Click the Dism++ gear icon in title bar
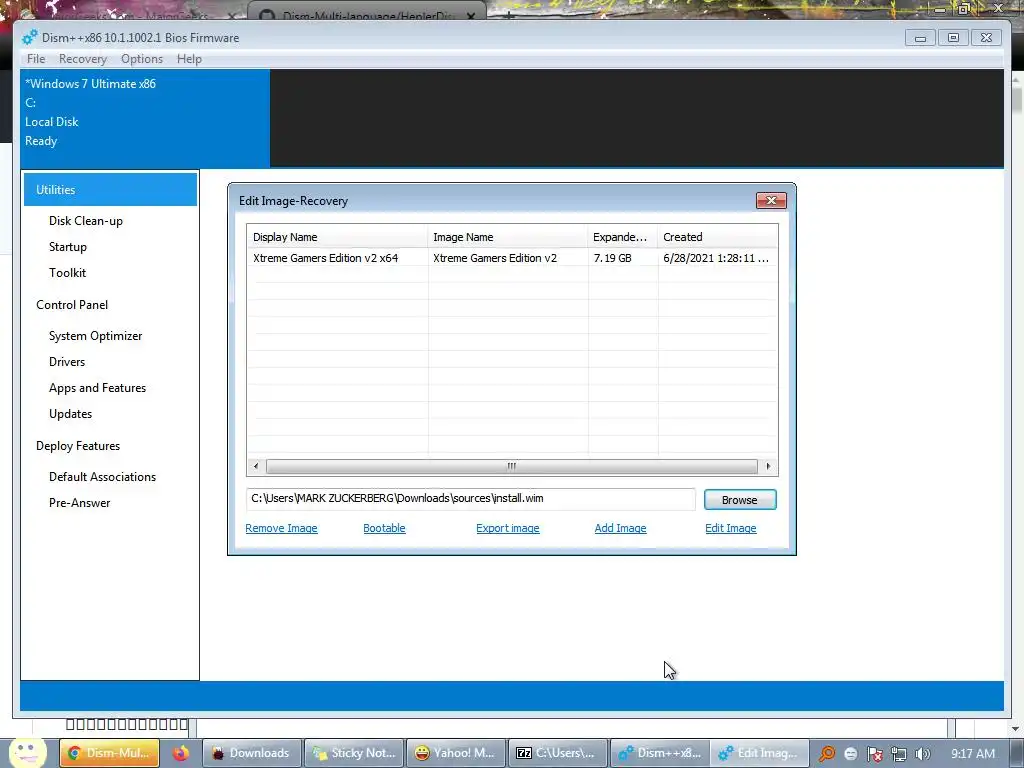Image resolution: width=1024 pixels, height=768 pixels. click(x=29, y=37)
